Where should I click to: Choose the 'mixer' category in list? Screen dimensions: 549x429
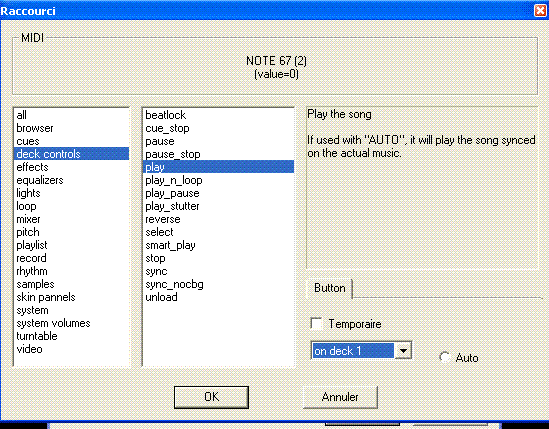(71, 219)
